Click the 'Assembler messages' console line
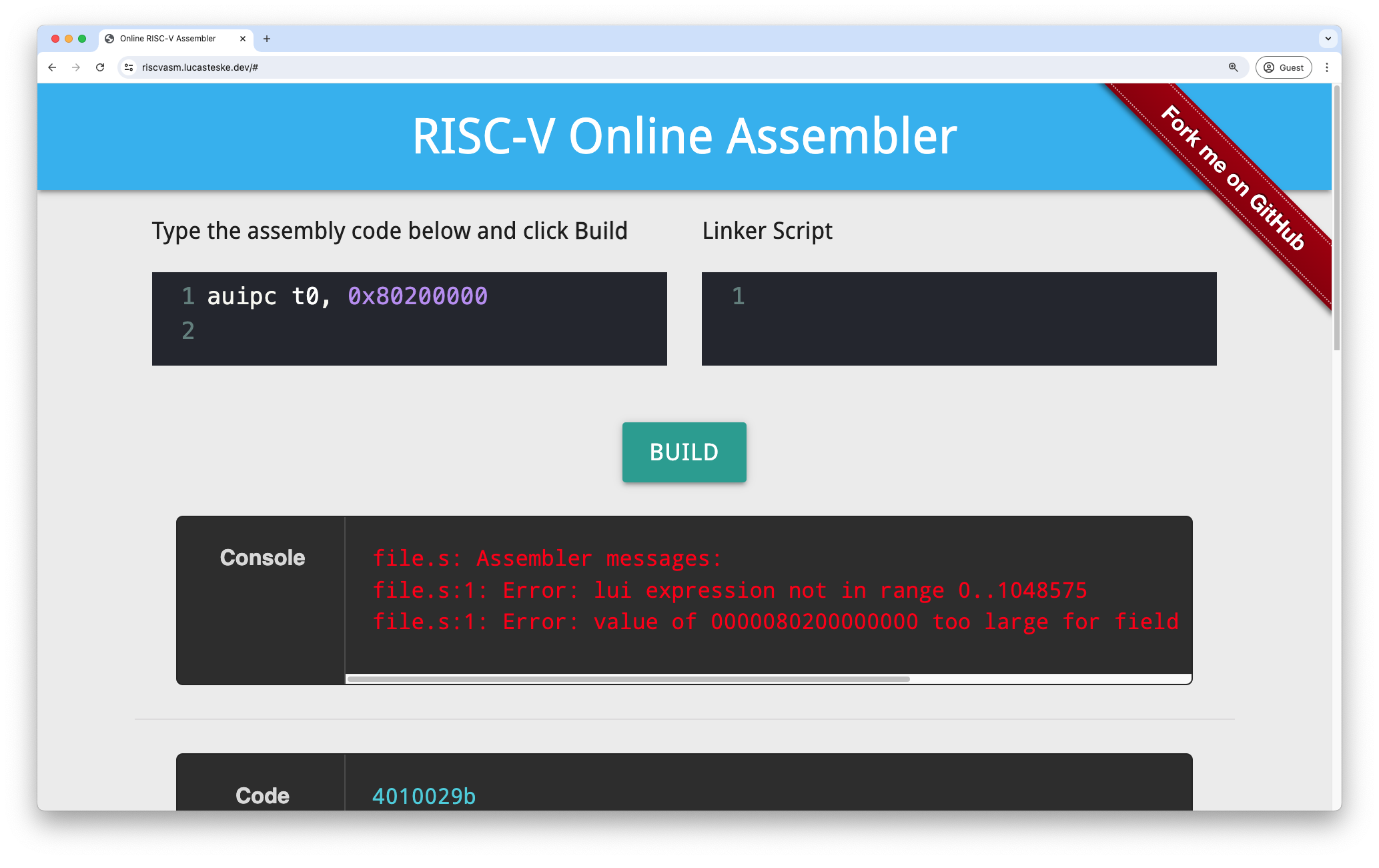The height and width of the screenshot is (868, 1379). (x=547, y=558)
